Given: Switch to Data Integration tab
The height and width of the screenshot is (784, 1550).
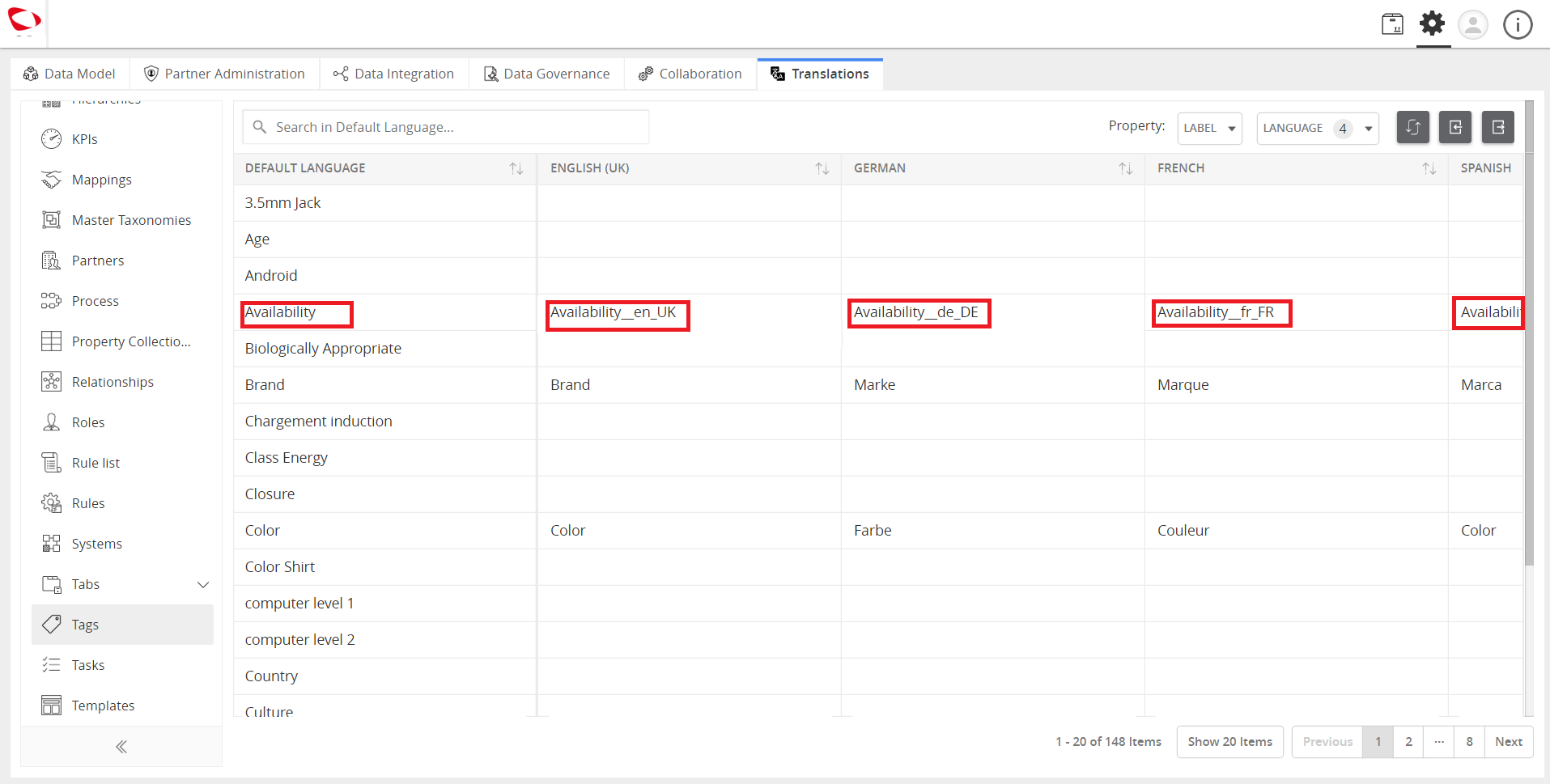Looking at the screenshot, I should pos(393,74).
